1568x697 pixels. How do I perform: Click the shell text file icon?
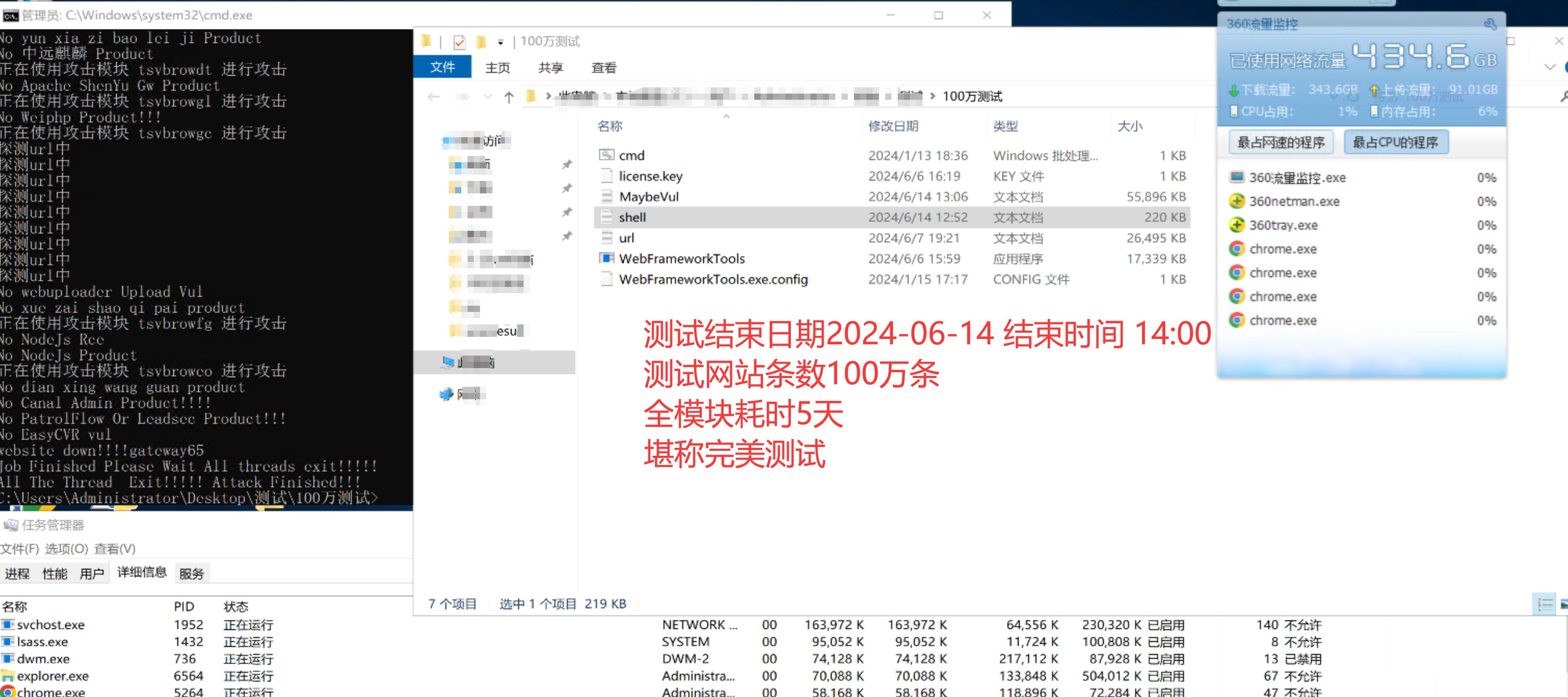pos(606,217)
